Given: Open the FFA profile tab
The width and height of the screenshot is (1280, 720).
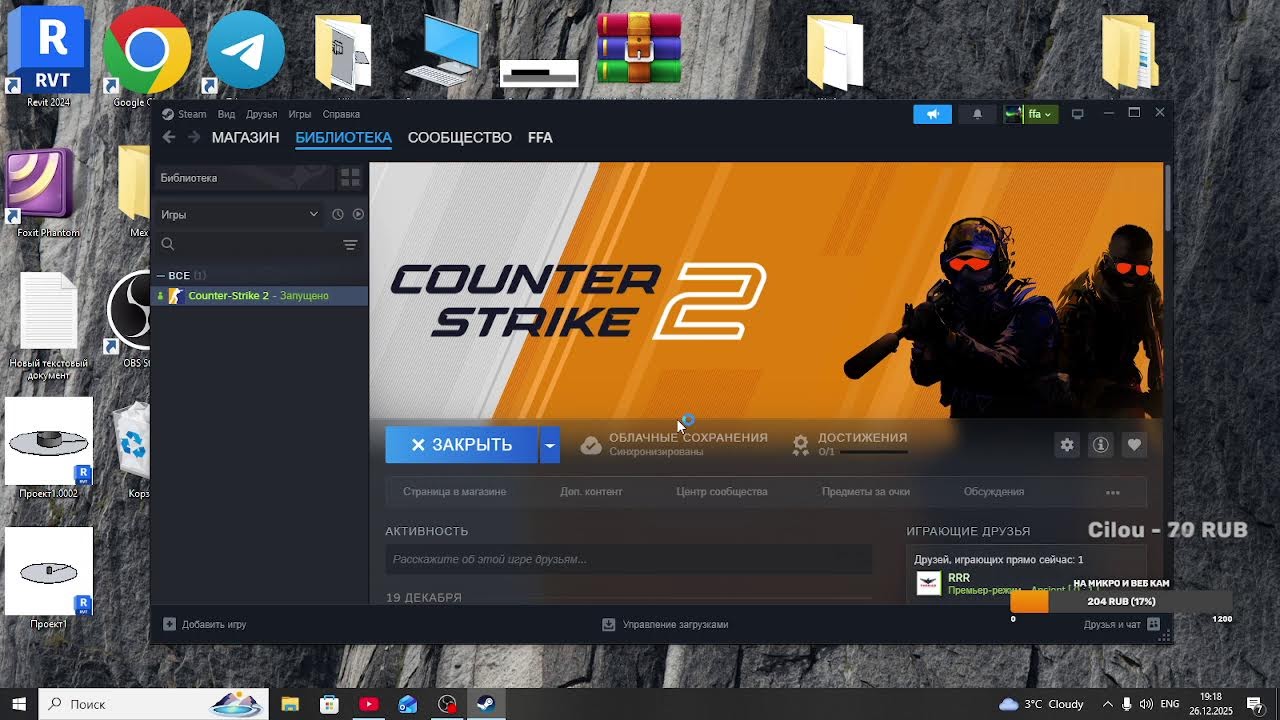Looking at the screenshot, I should pos(540,137).
